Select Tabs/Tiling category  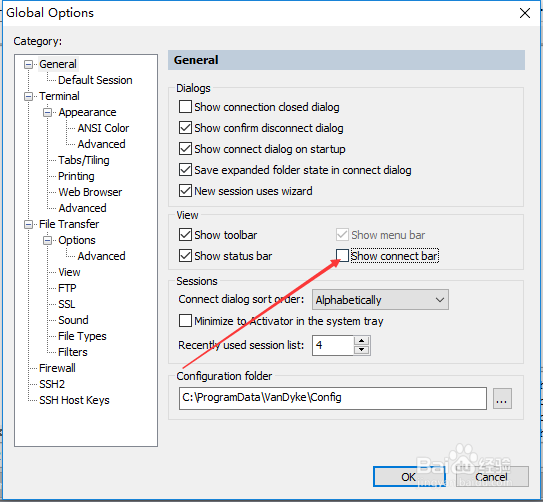pyautogui.click(x=83, y=160)
